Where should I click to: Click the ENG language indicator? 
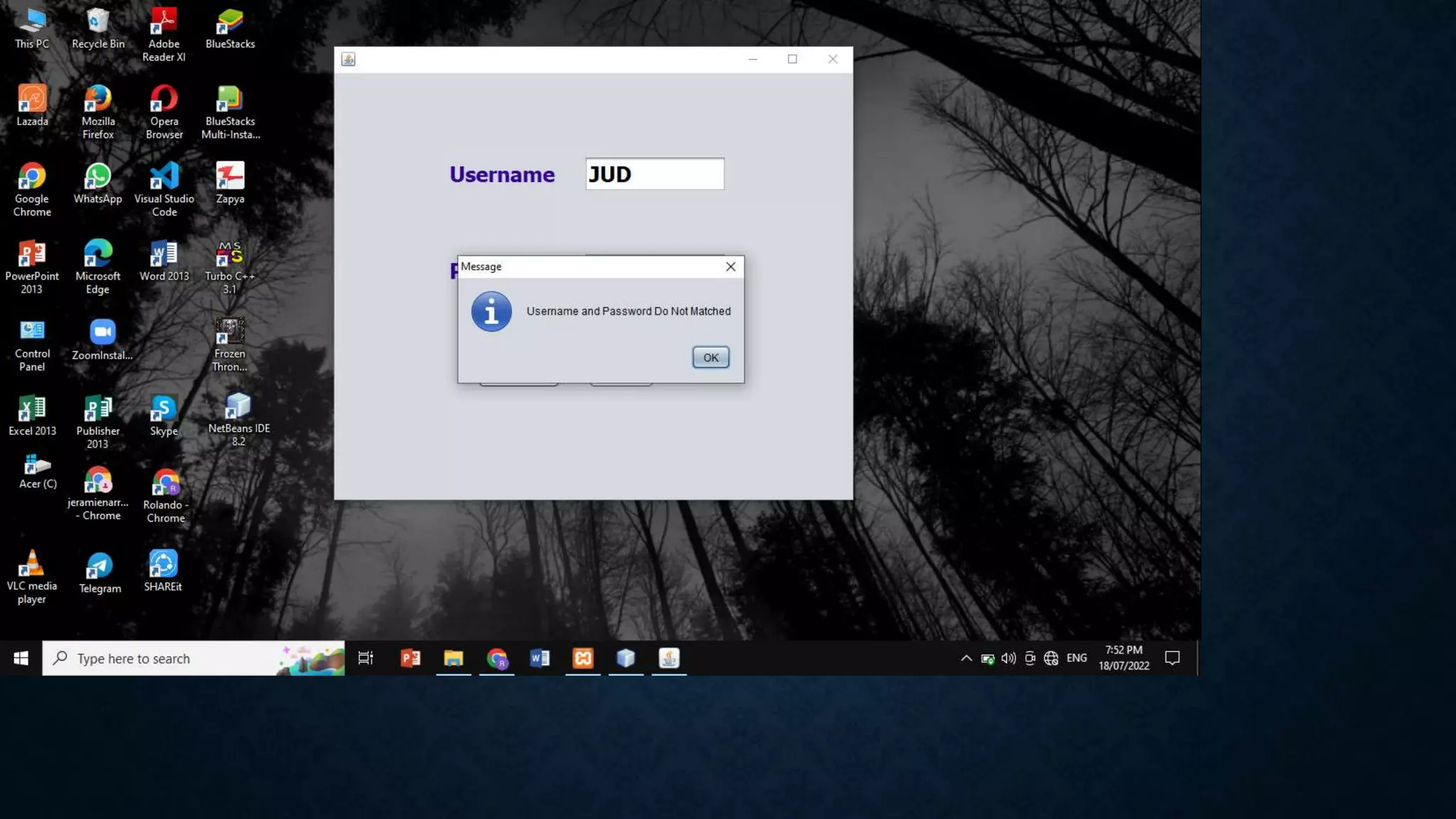[1076, 658]
